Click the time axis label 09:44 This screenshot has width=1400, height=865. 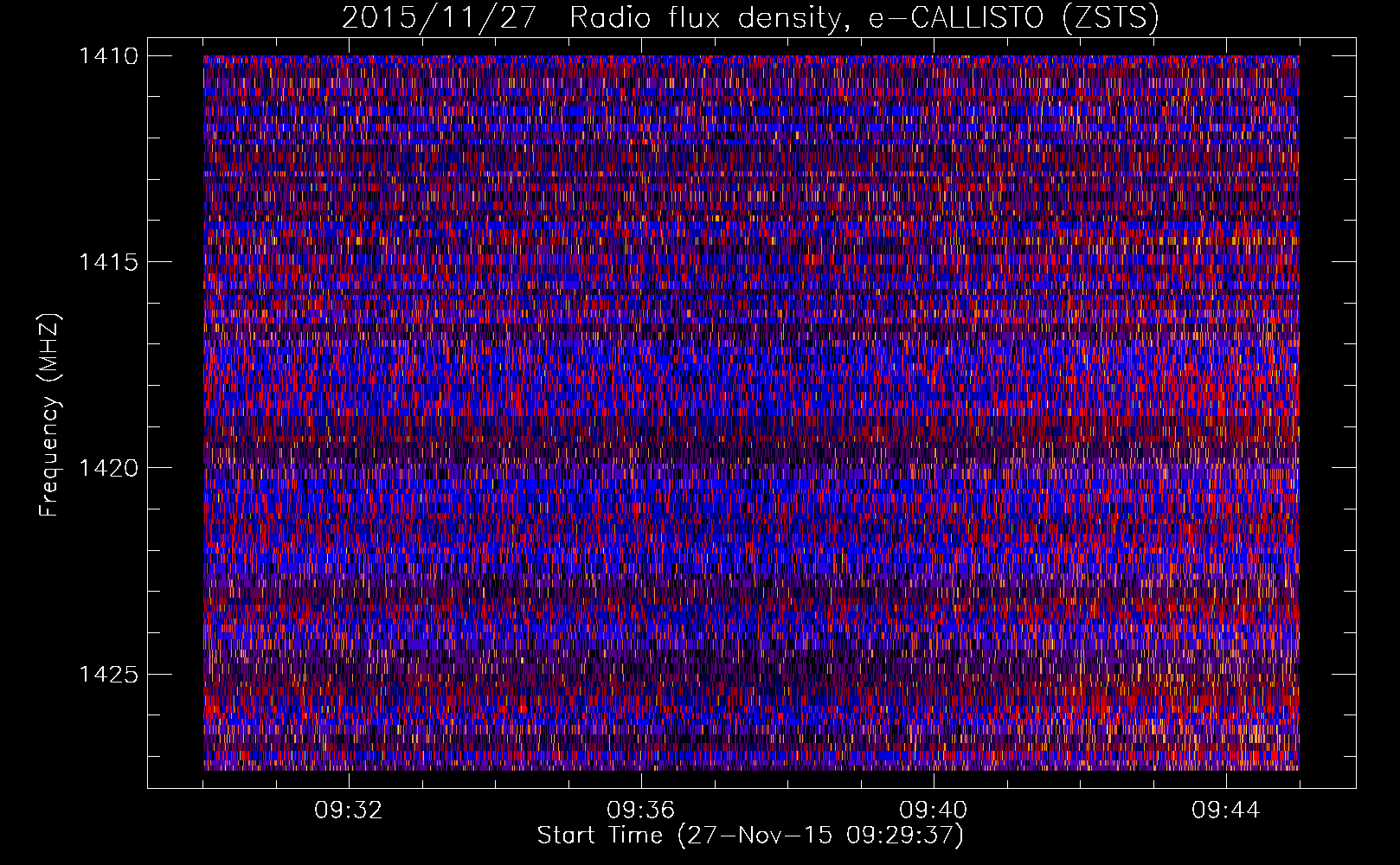pos(1226,811)
